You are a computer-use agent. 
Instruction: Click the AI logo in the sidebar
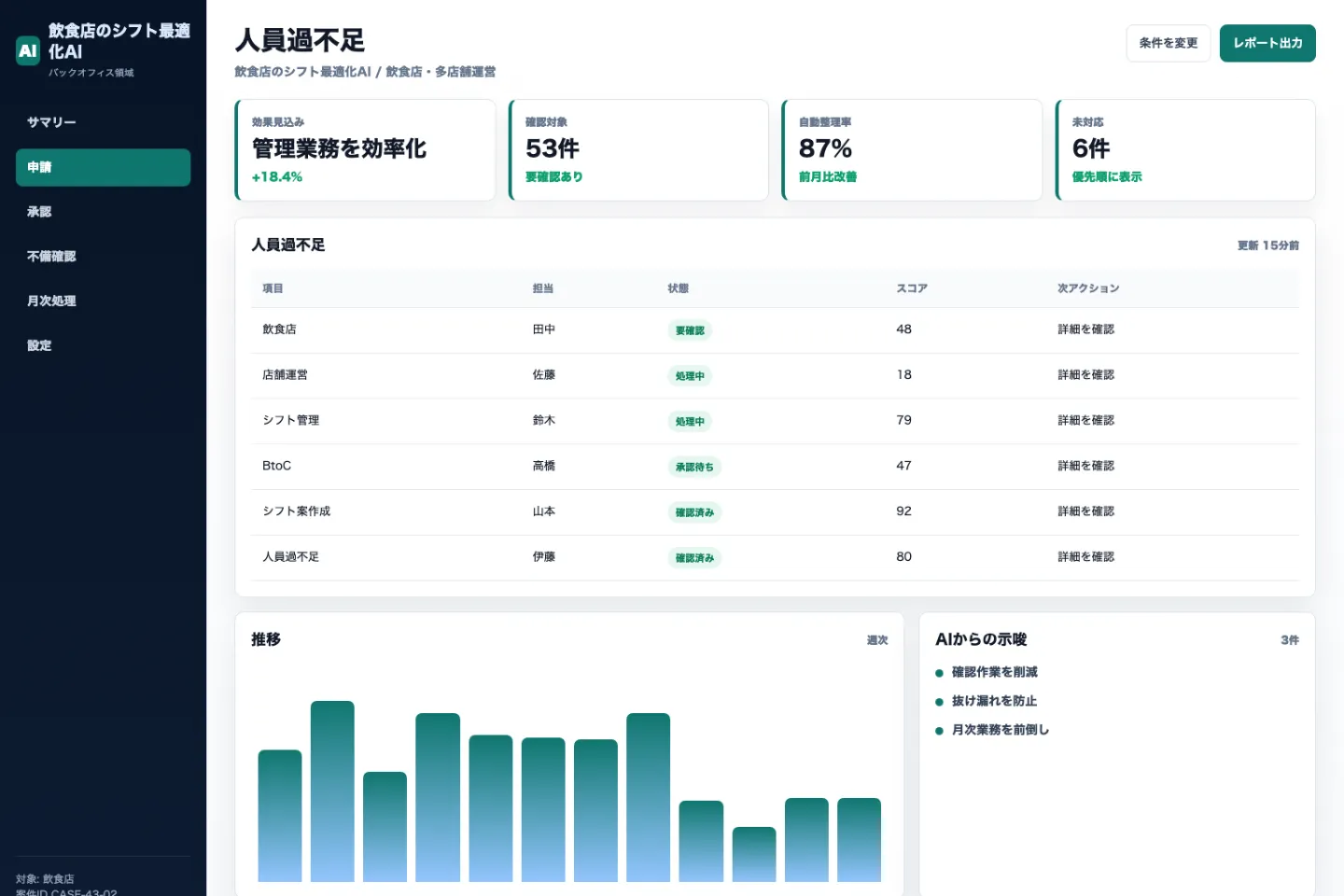click(x=28, y=51)
